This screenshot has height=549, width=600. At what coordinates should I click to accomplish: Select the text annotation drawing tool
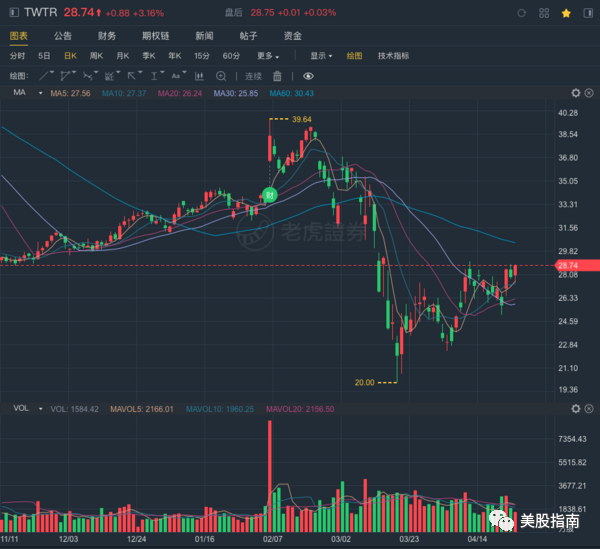tap(177, 76)
